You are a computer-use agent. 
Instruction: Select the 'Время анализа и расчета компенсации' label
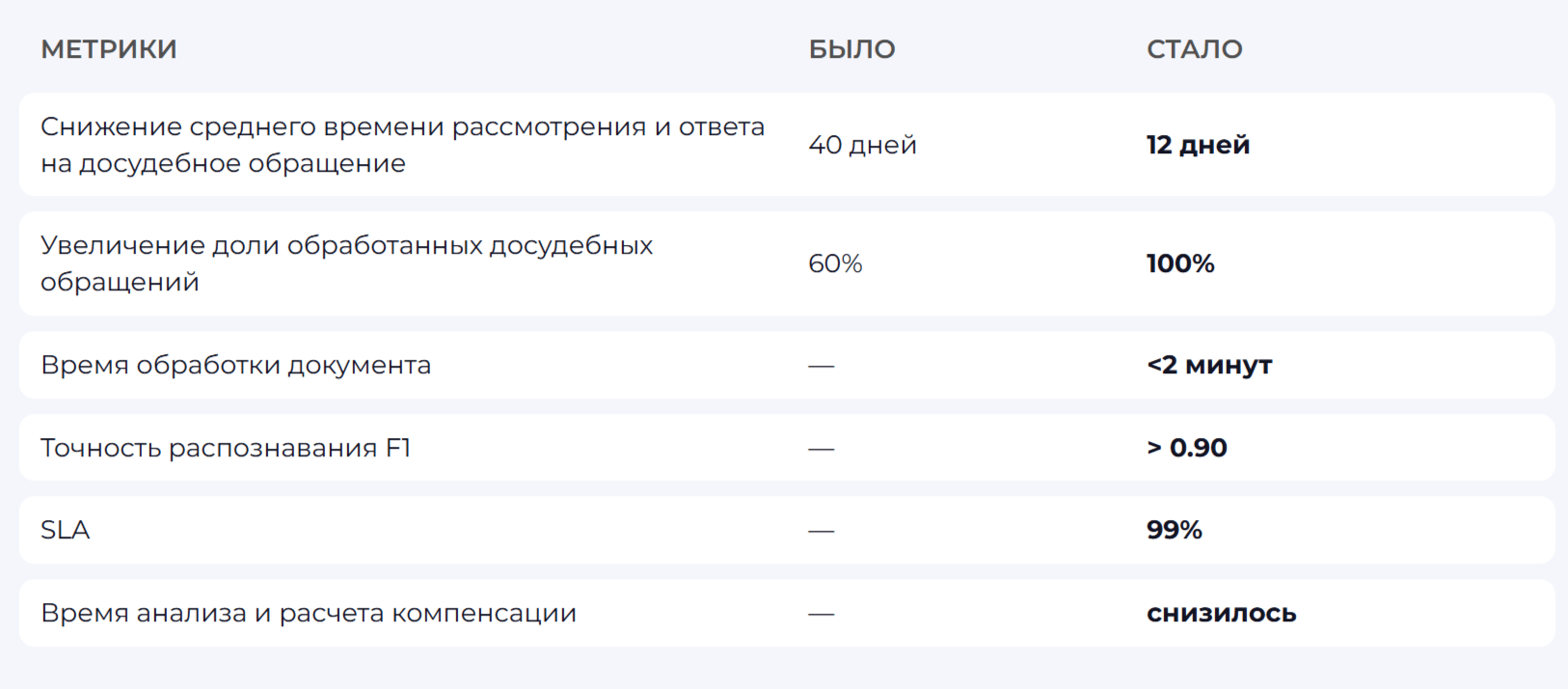pyautogui.click(x=308, y=614)
